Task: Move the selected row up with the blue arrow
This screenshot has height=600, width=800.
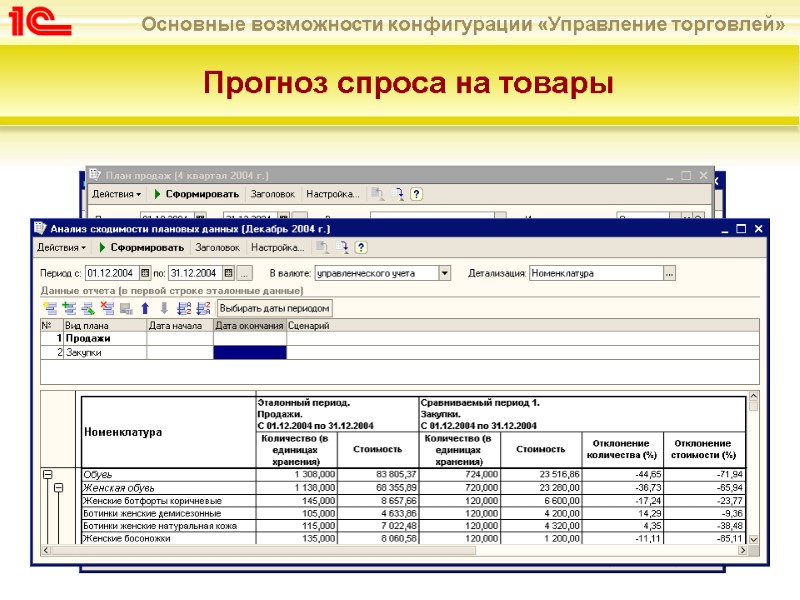Action: 147,308
